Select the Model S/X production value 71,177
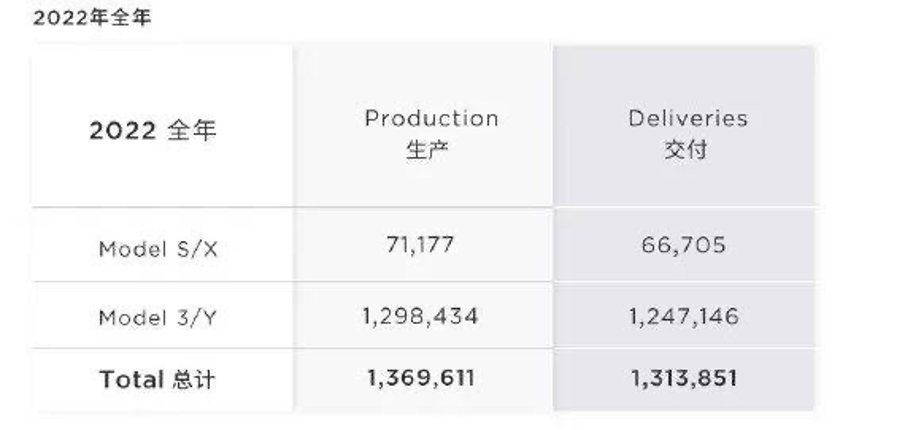The image size is (905, 430). click(x=420, y=245)
